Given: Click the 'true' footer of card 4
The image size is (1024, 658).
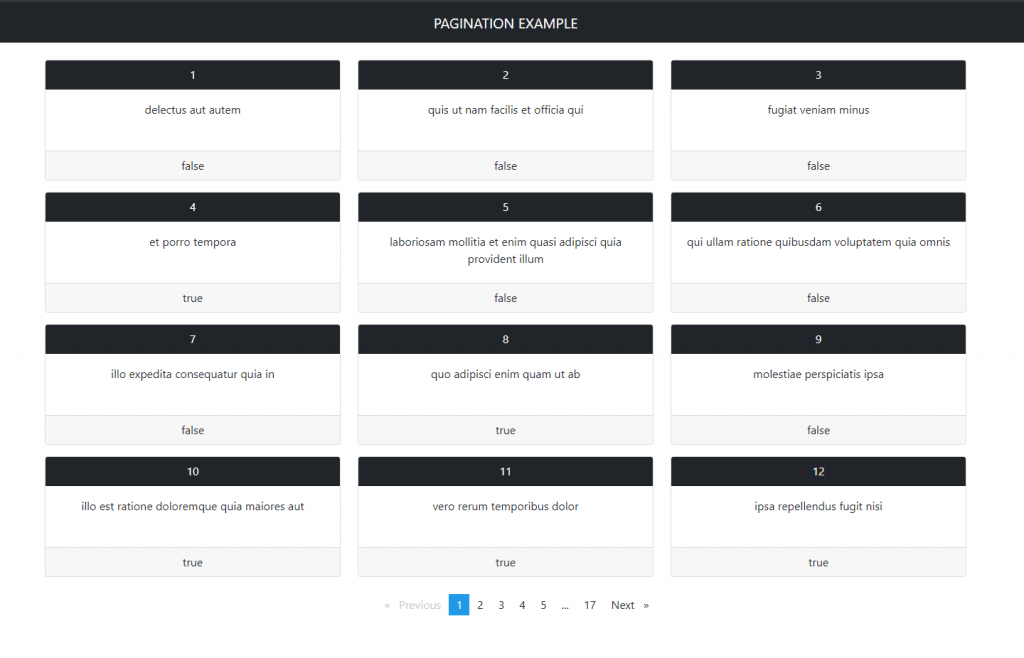Looking at the screenshot, I should (193, 298).
